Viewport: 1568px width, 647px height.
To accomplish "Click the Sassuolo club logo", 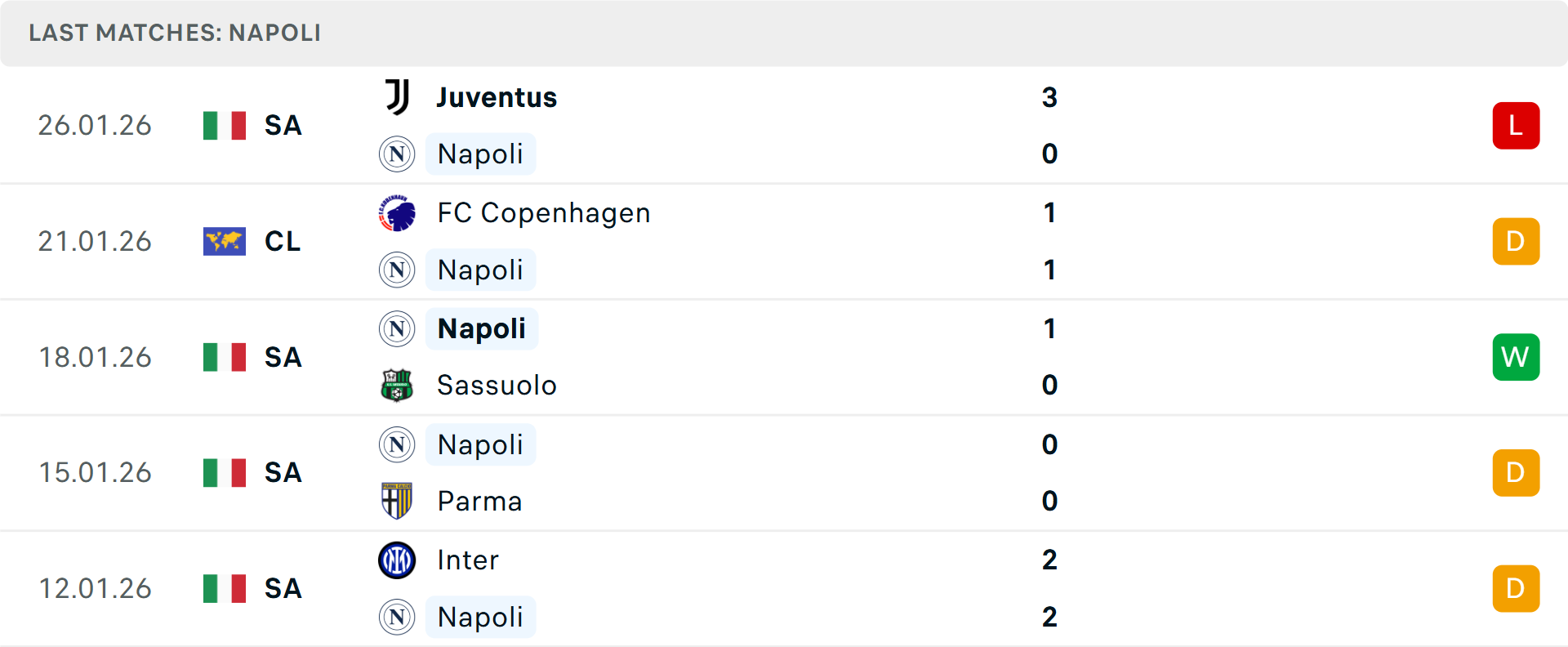I will pyautogui.click(x=397, y=385).
